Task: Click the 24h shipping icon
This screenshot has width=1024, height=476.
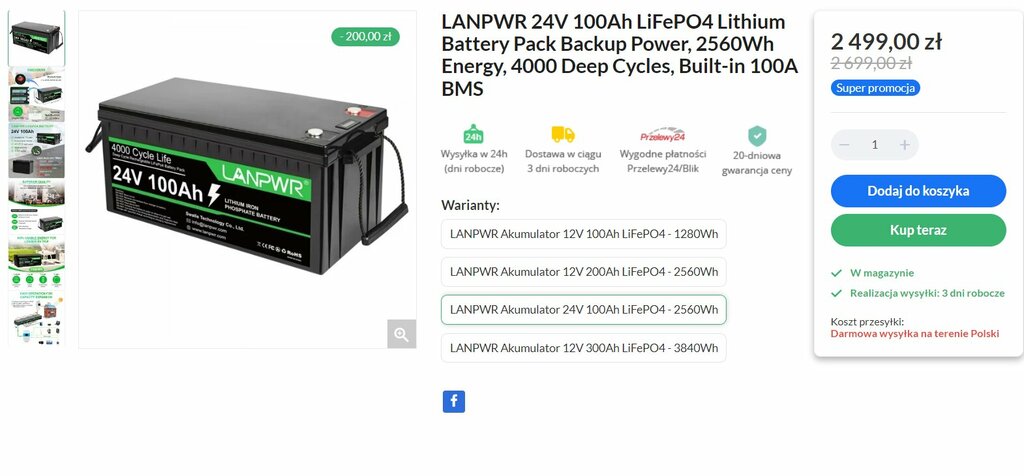Action: tap(473, 134)
